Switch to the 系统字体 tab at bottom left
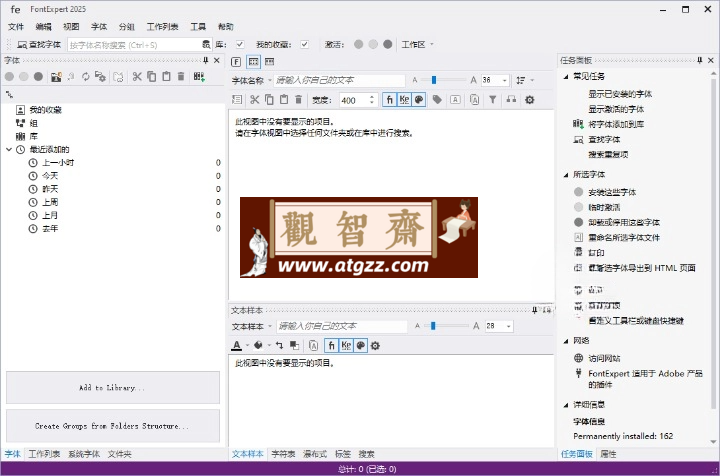Viewport: 720px width, 476px height. pyautogui.click(x=84, y=454)
